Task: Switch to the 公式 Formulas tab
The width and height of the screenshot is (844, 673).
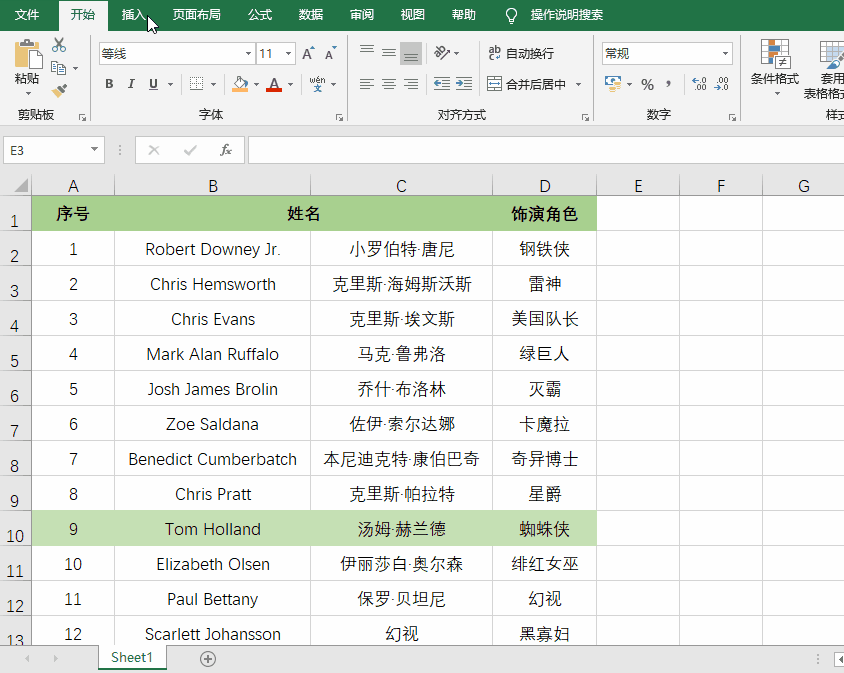Action: [x=260, y=15]
